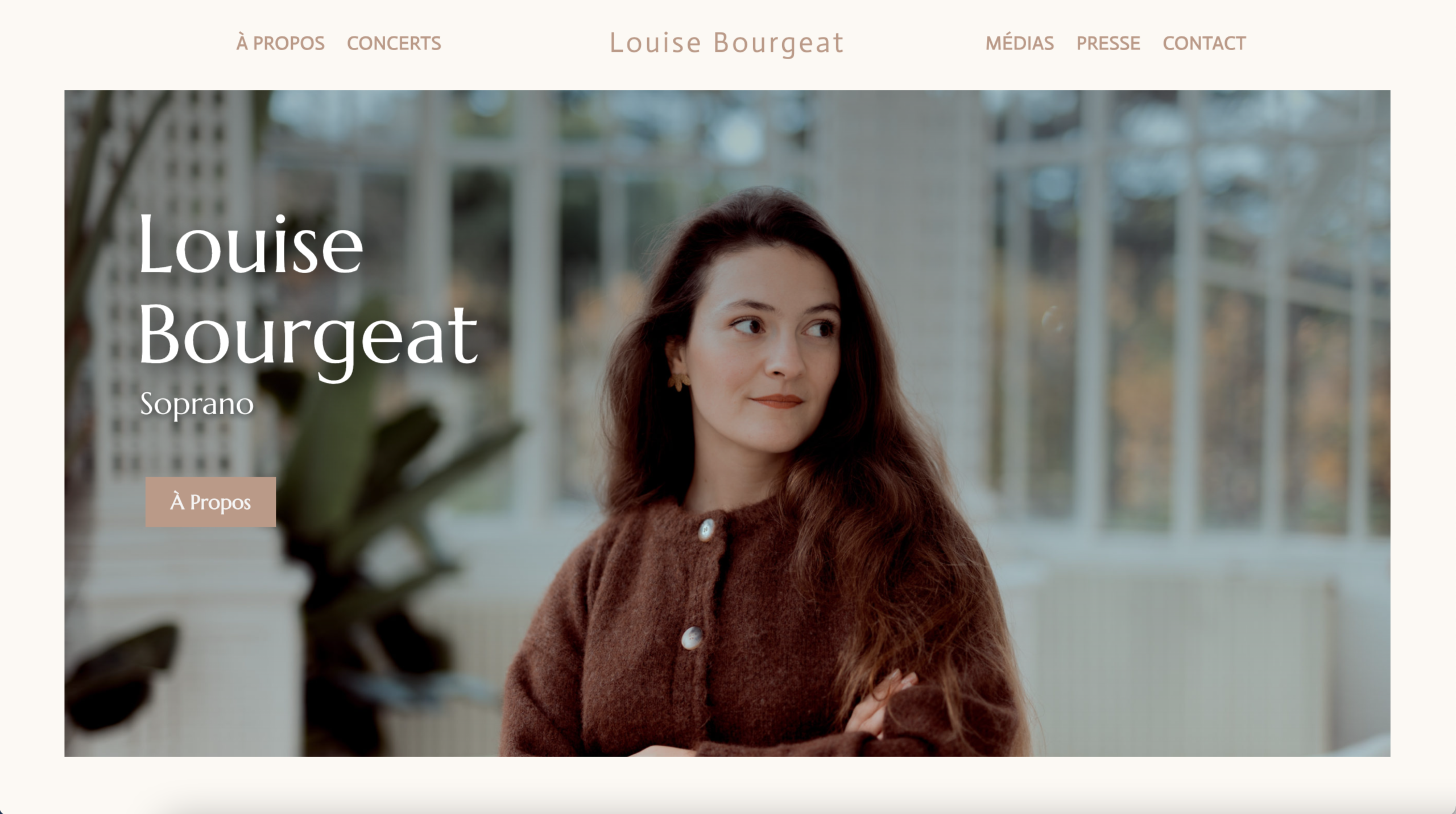Click the Louise Bourgeat site title in header

(x=726, y=43)
